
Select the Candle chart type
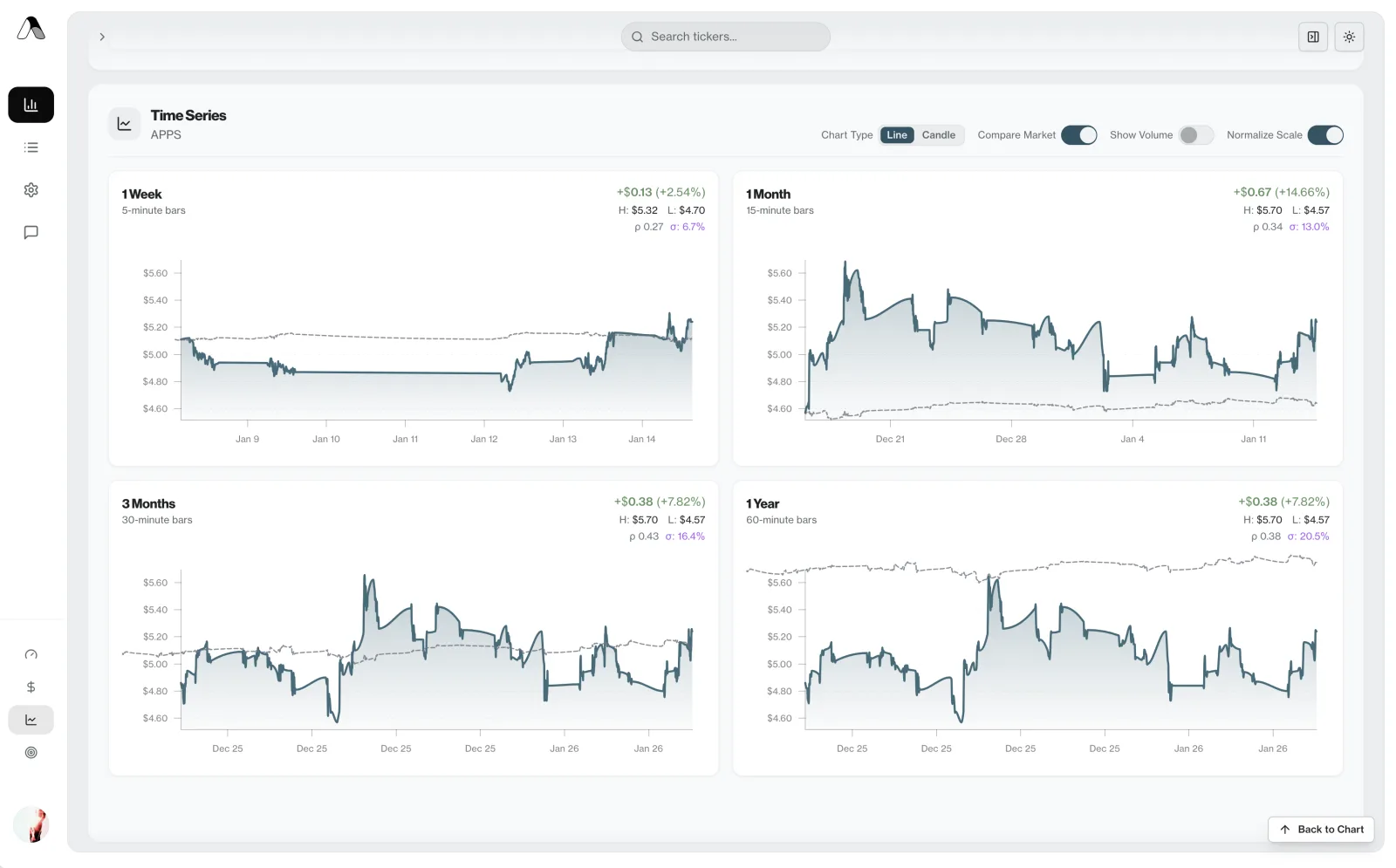938,135
